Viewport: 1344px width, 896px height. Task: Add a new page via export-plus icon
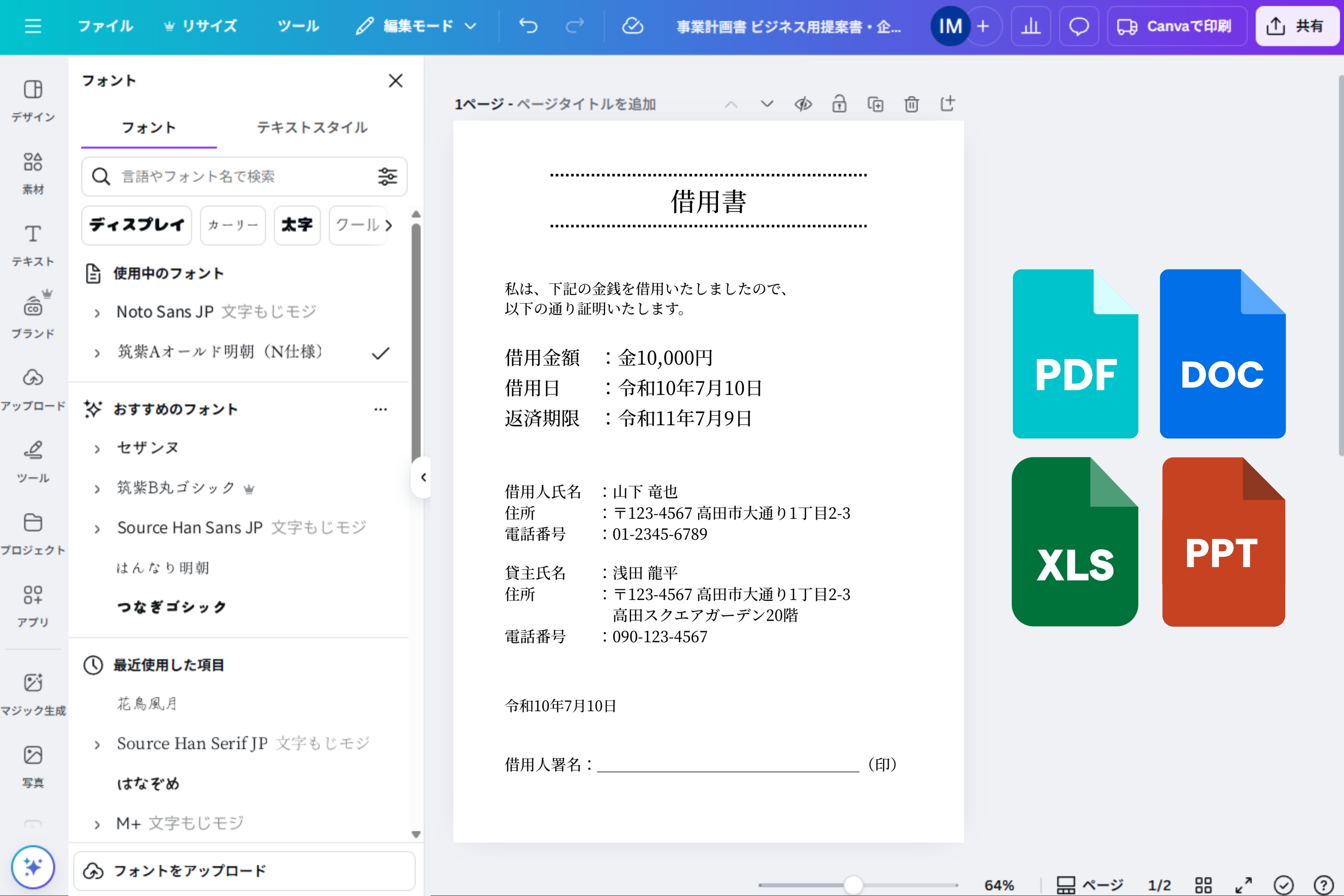(947, 104)
